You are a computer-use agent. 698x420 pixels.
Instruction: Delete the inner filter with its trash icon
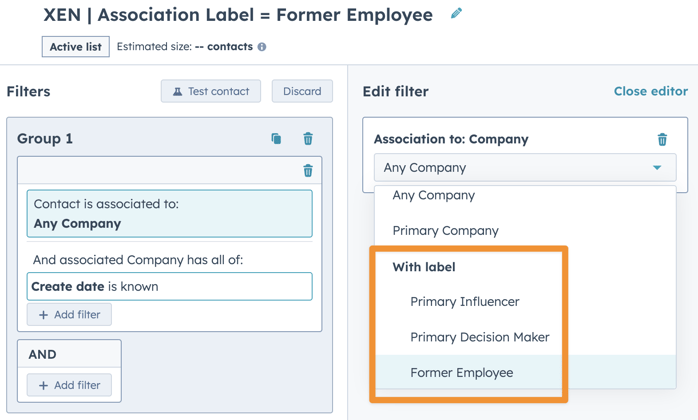pyautogui.click(x=308, y=171)
